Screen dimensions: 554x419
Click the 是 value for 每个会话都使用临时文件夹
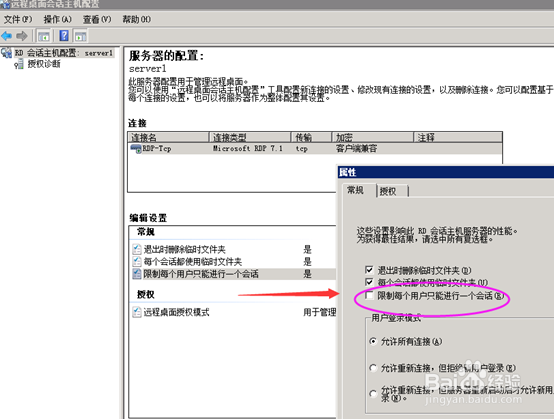pyautogui.click(x=307, y=262)
